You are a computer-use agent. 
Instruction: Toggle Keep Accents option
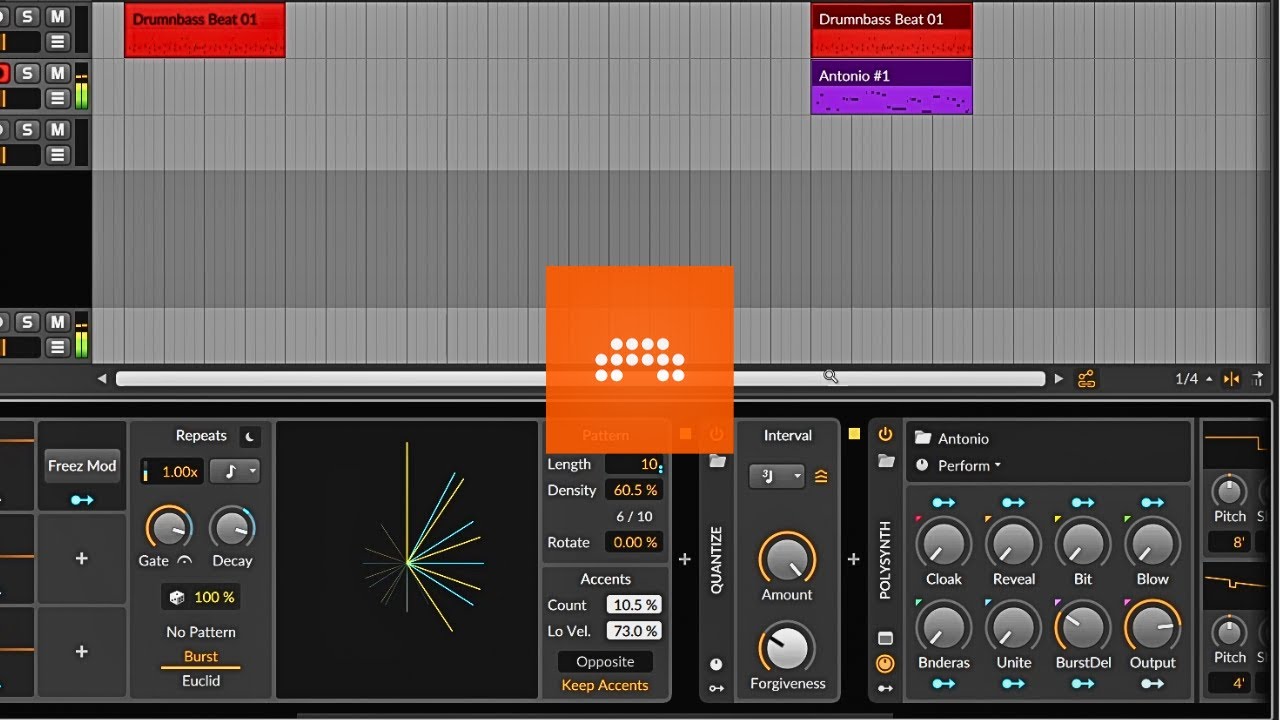(605, 685)
